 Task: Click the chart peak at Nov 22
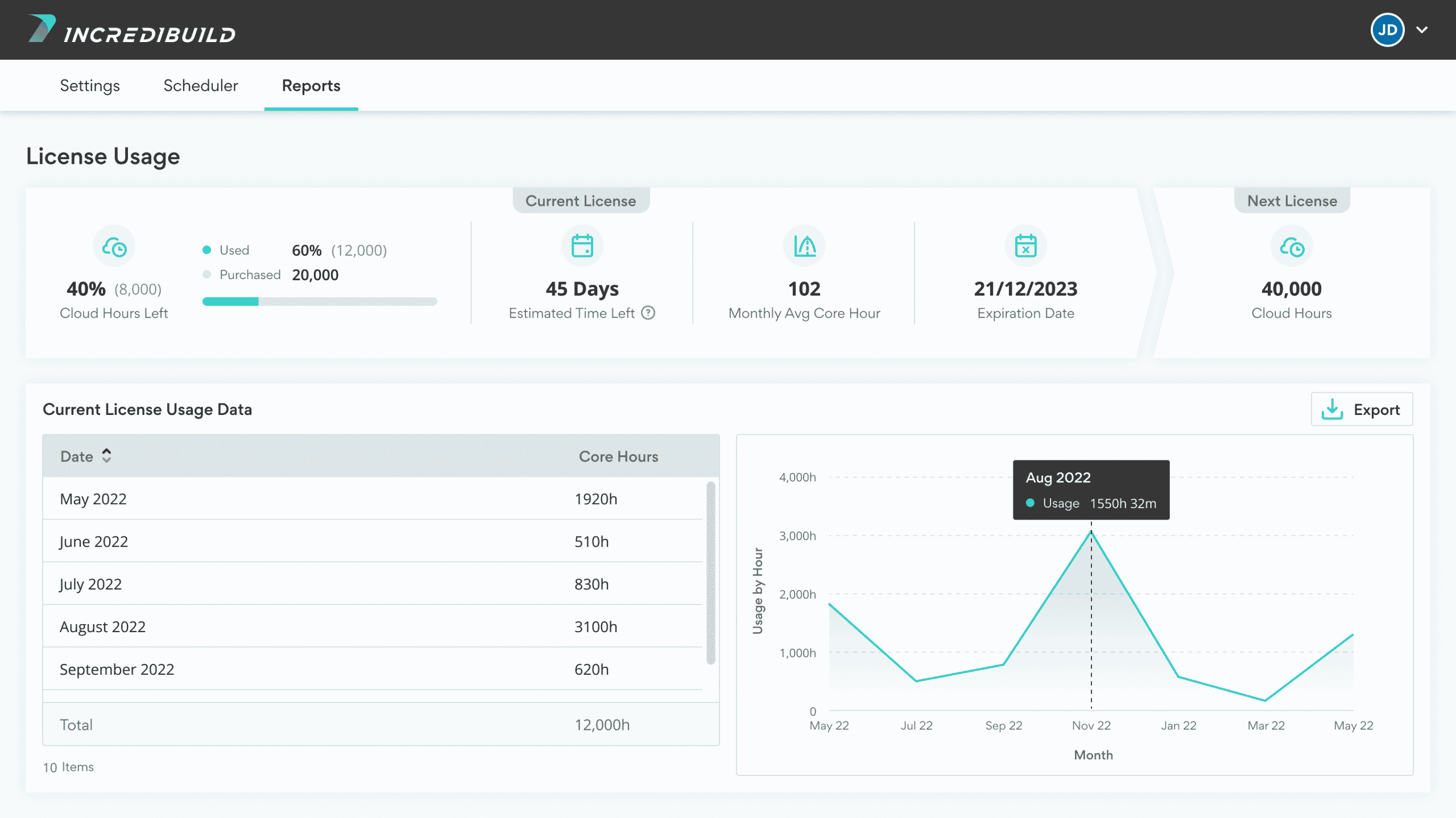1091,532
